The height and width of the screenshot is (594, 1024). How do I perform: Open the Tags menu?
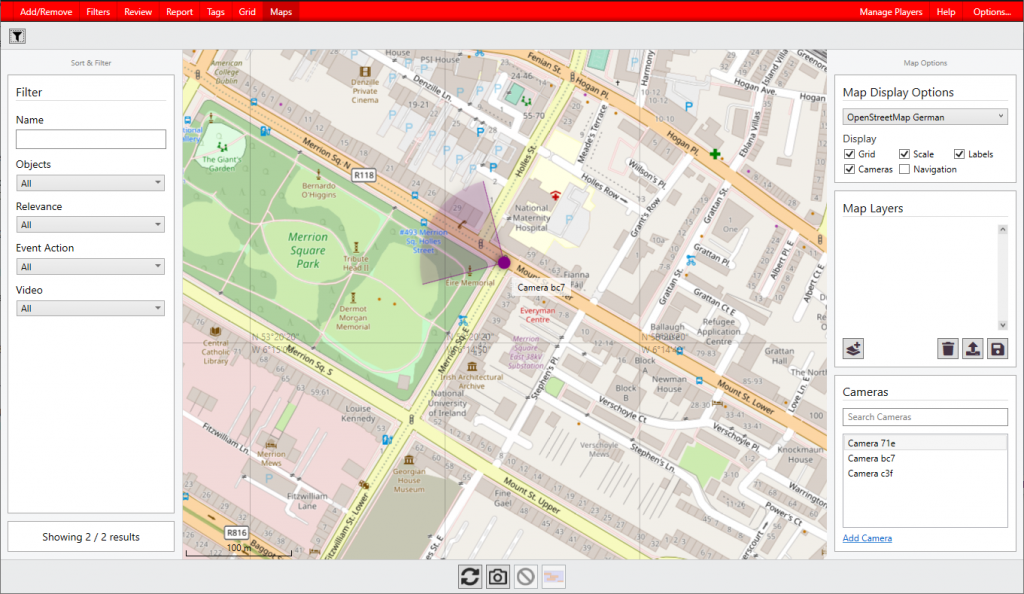tap(216, 12)
